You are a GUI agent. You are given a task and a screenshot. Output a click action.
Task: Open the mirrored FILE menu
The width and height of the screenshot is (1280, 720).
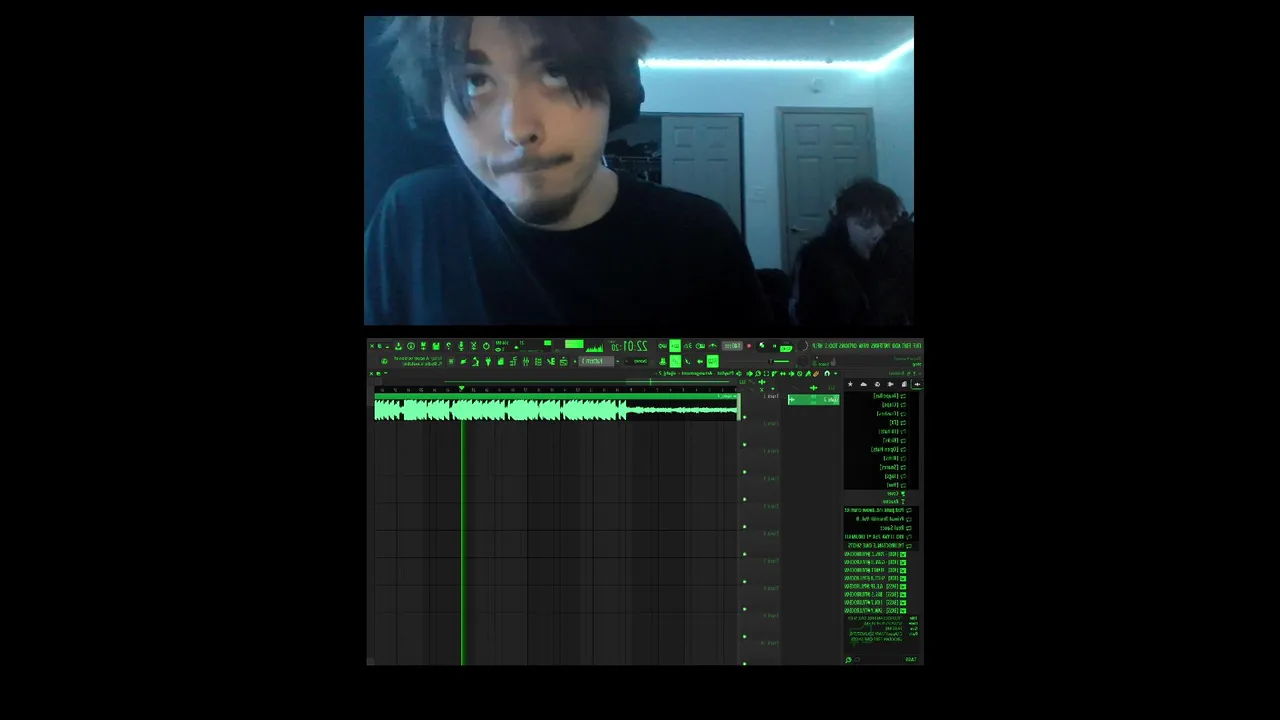pos(916,346)
